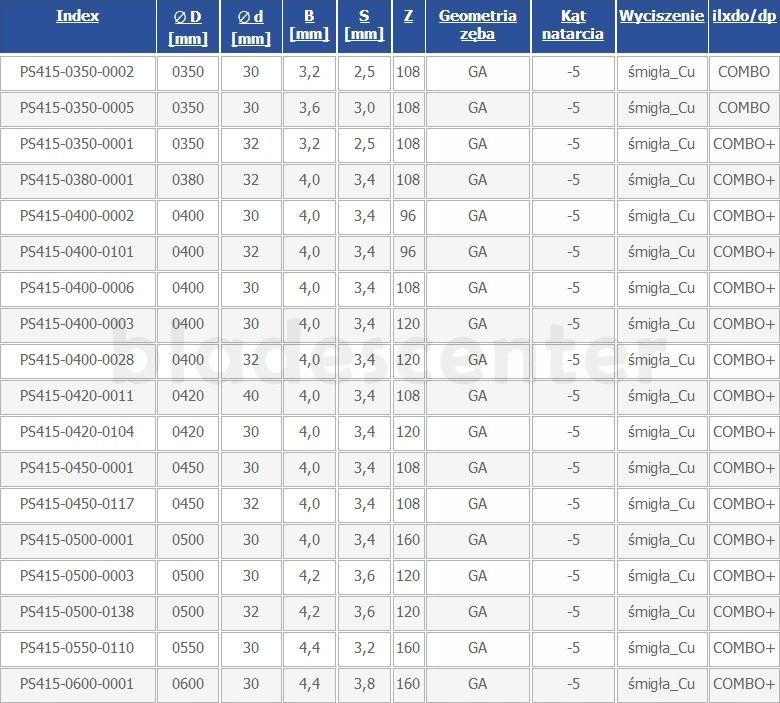Select the PS415-0400-0101 index cell
The image size is (780, 703).
point(77,252)
